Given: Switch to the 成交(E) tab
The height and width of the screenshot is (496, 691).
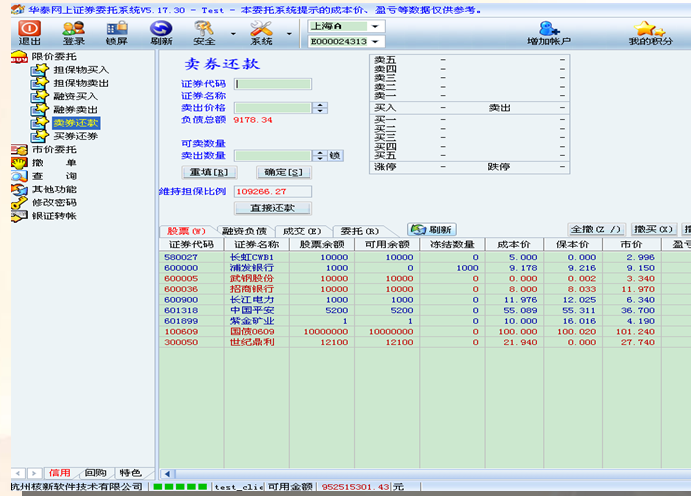Looking at the screenshot, I should coord(302,231).
